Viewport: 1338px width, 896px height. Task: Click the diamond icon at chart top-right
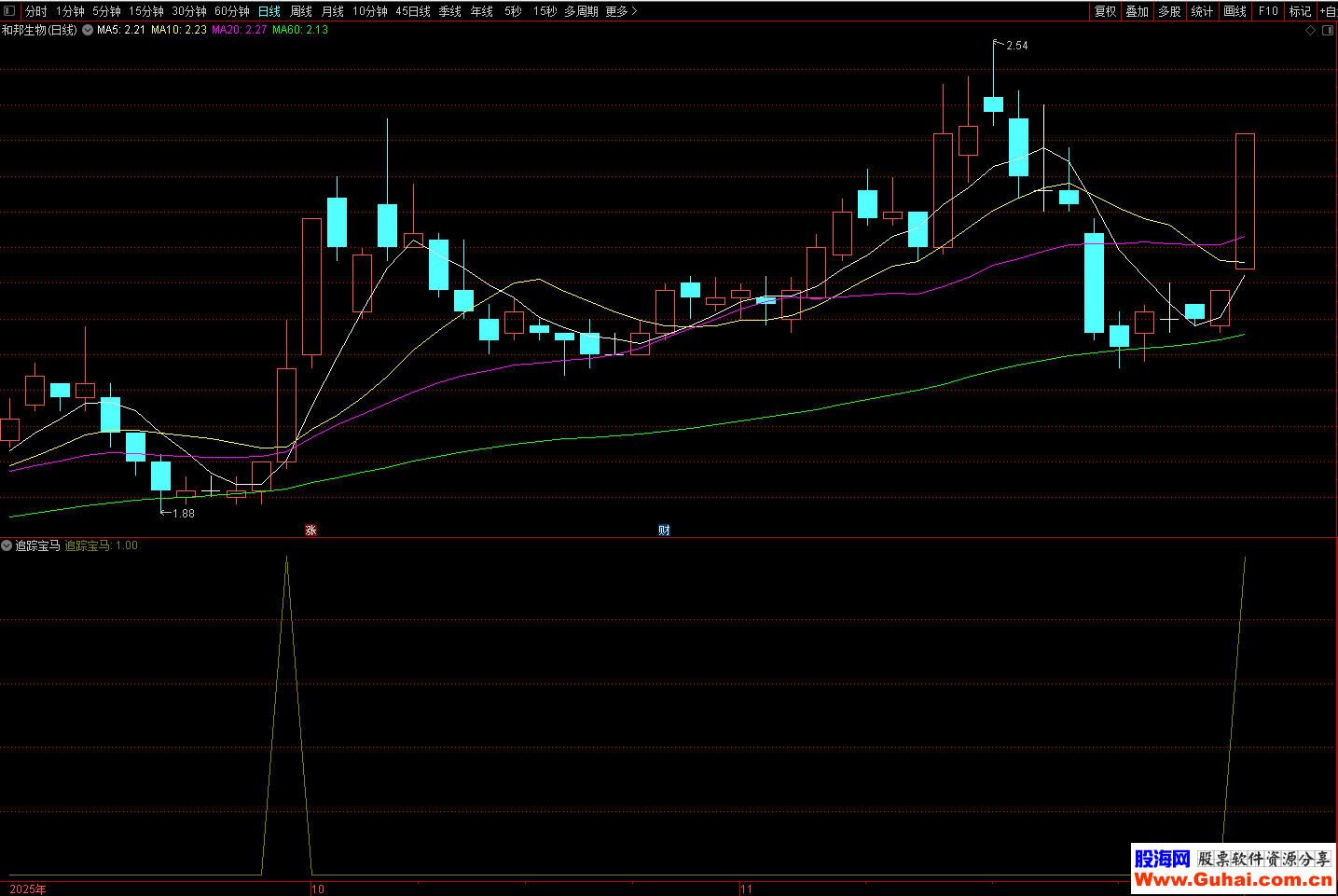pos(1310,31)
